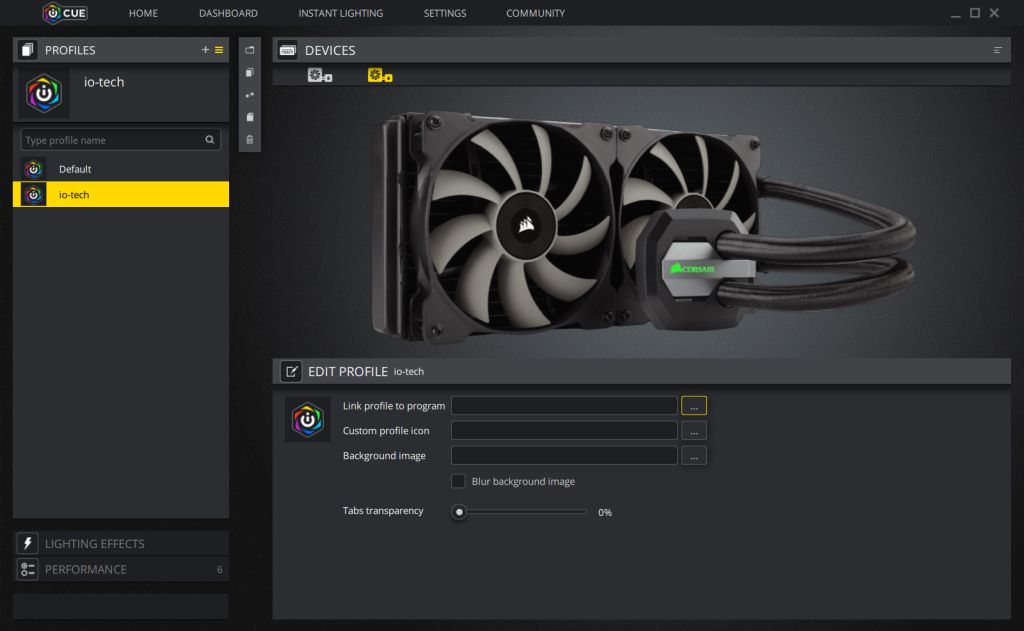This screenshot has height=631, width=1024.
Task: Click the Tabs transparency slider handle
Action: tap(459, 512)
